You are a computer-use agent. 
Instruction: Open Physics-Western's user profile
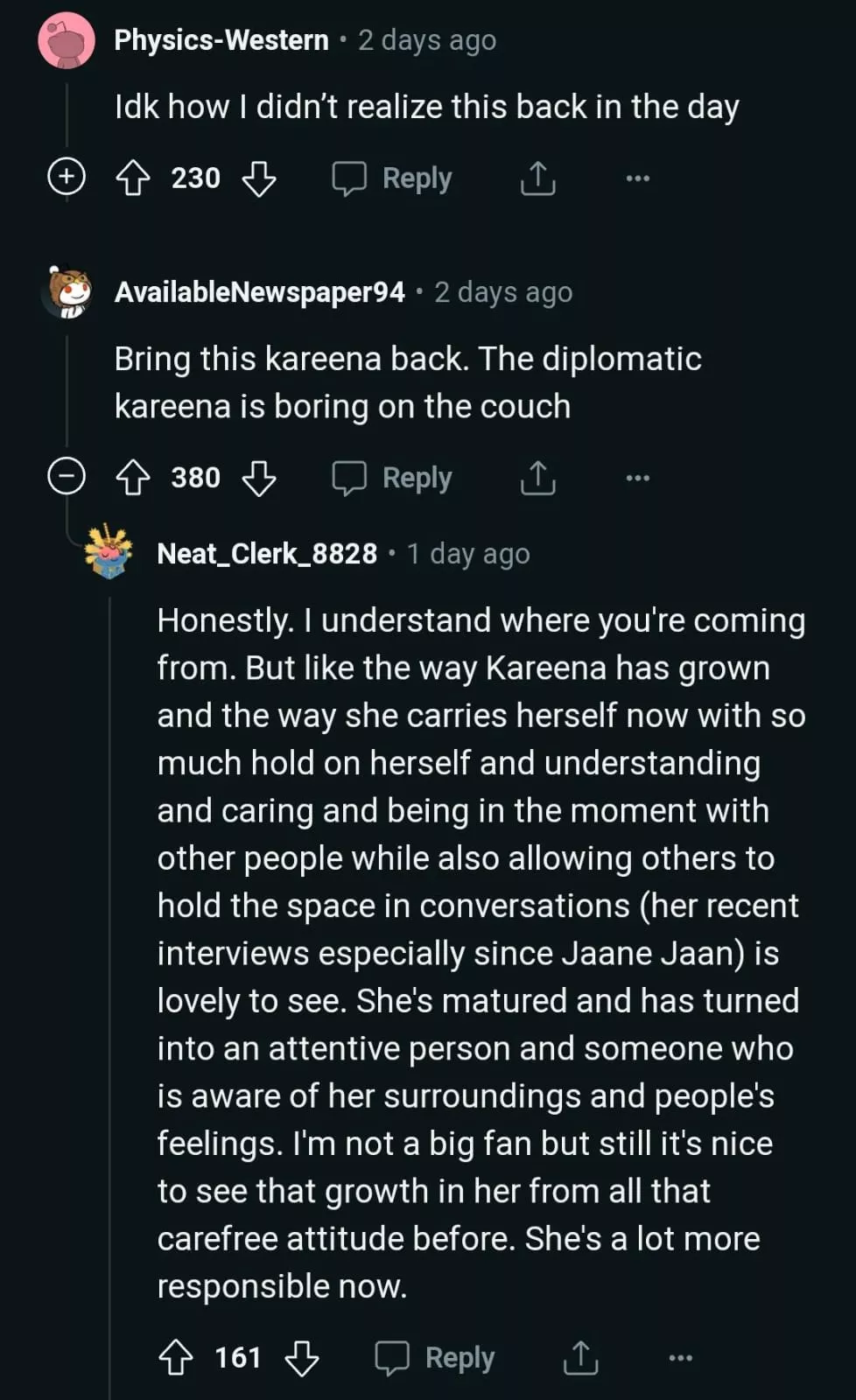221,40
